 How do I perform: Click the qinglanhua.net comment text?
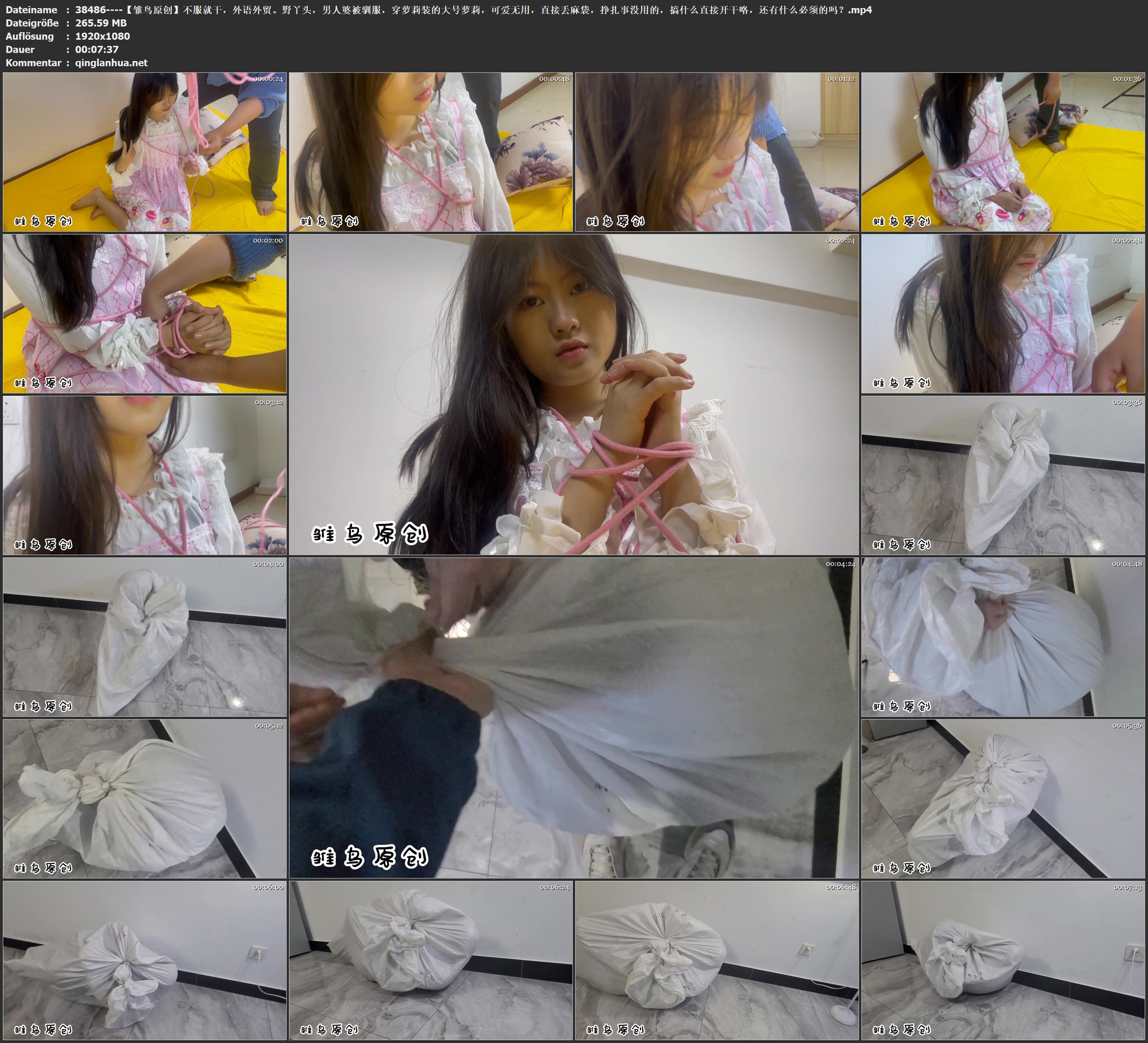coord(111,62)
